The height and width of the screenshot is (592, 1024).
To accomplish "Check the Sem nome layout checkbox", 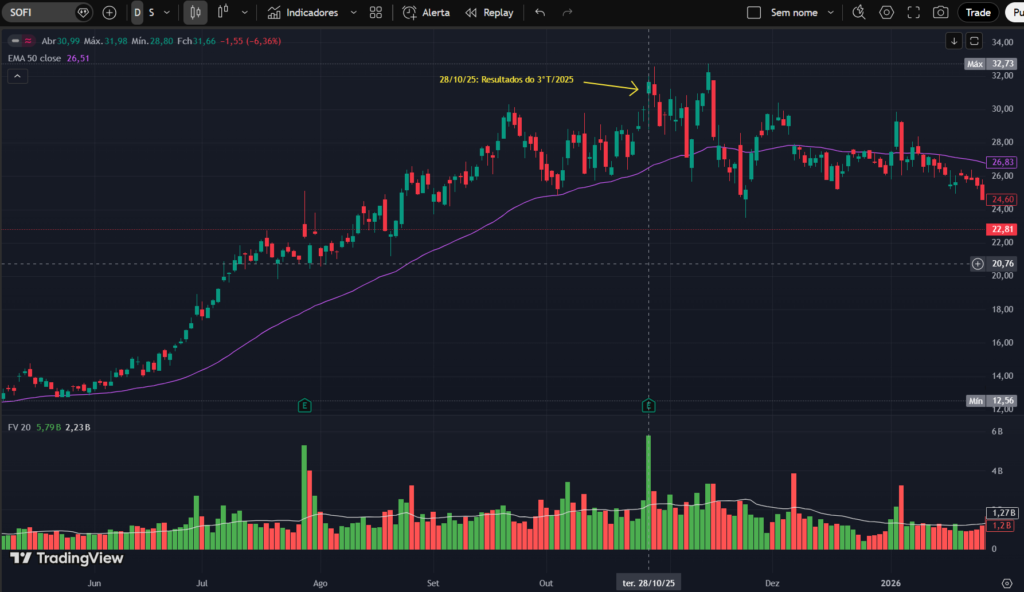I will coord(755,12).
